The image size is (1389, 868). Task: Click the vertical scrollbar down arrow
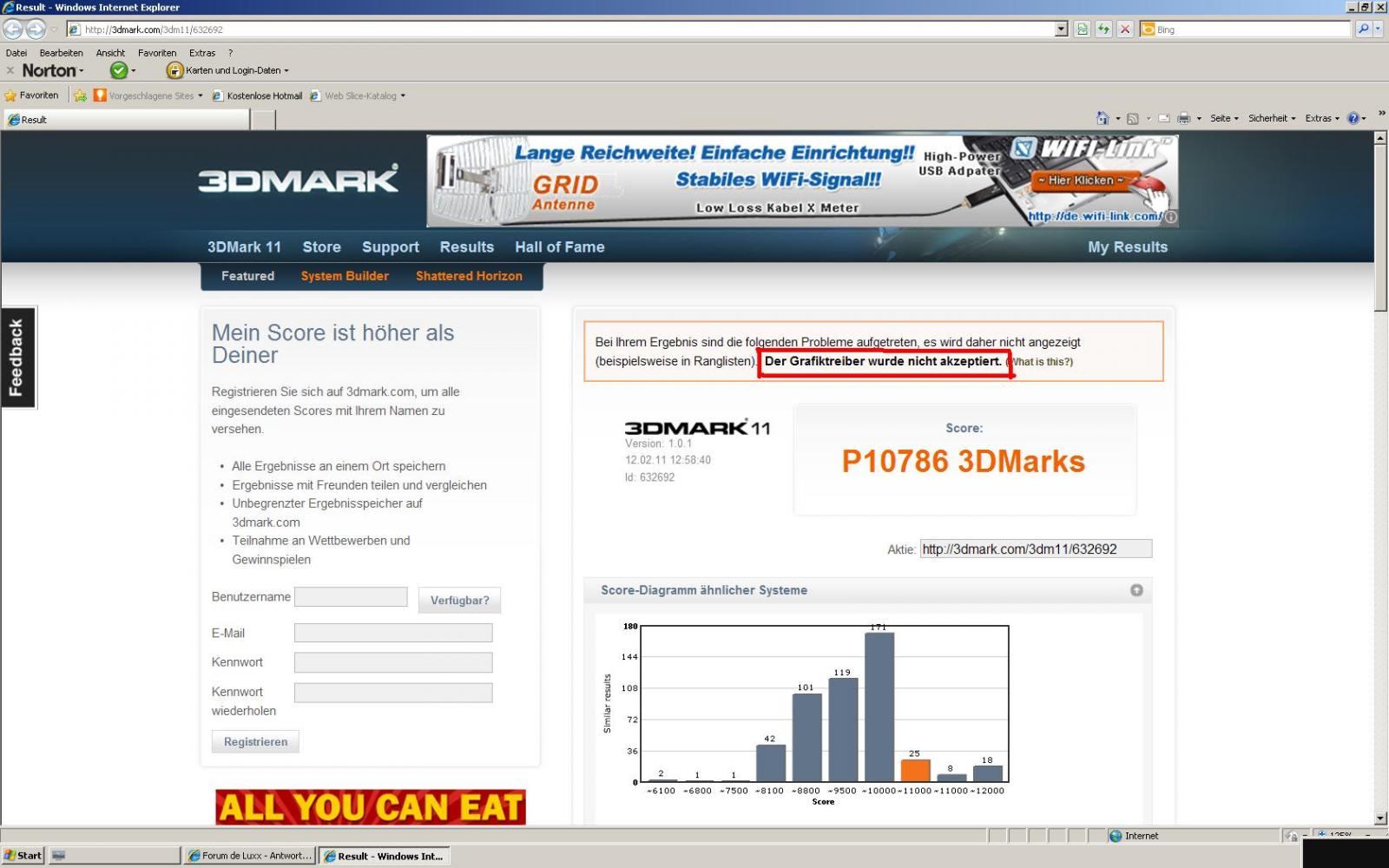[x=1381, y=818]
